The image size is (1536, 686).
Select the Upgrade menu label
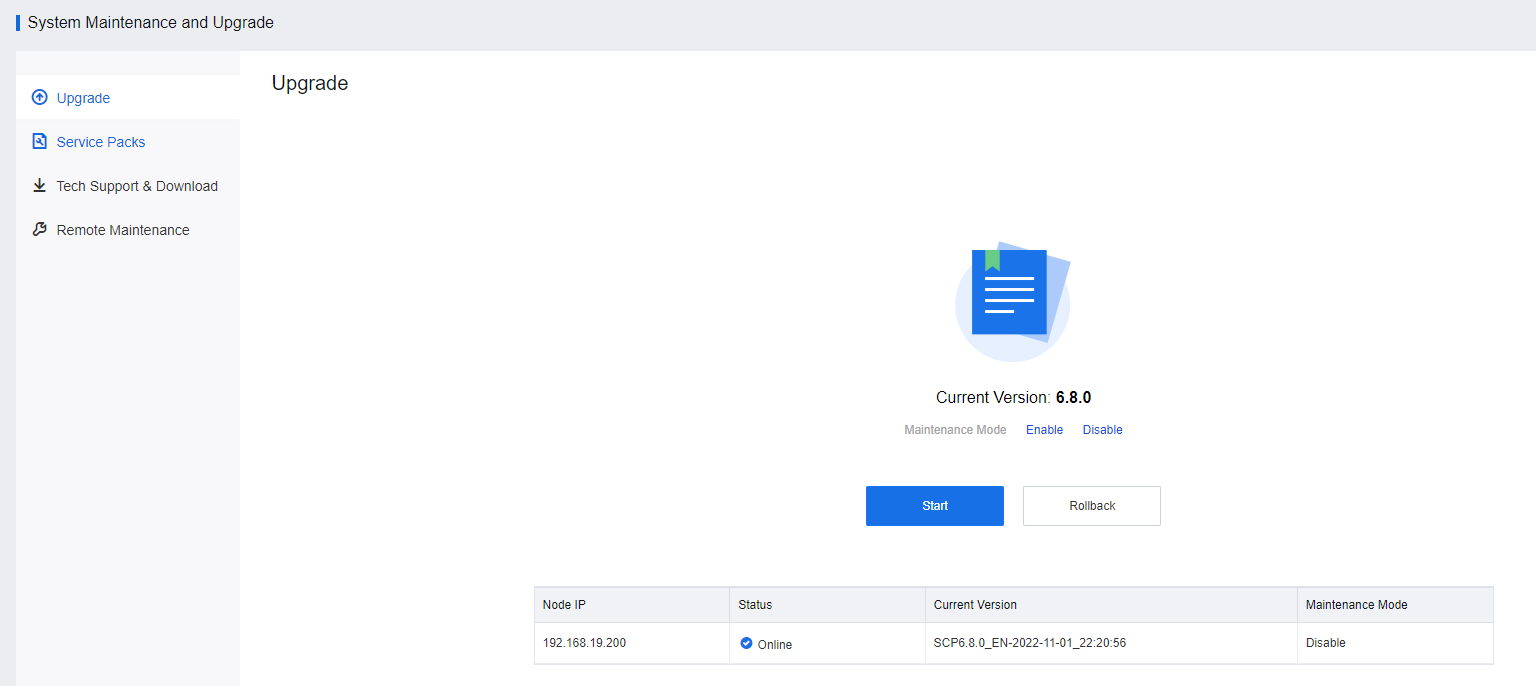83,98
